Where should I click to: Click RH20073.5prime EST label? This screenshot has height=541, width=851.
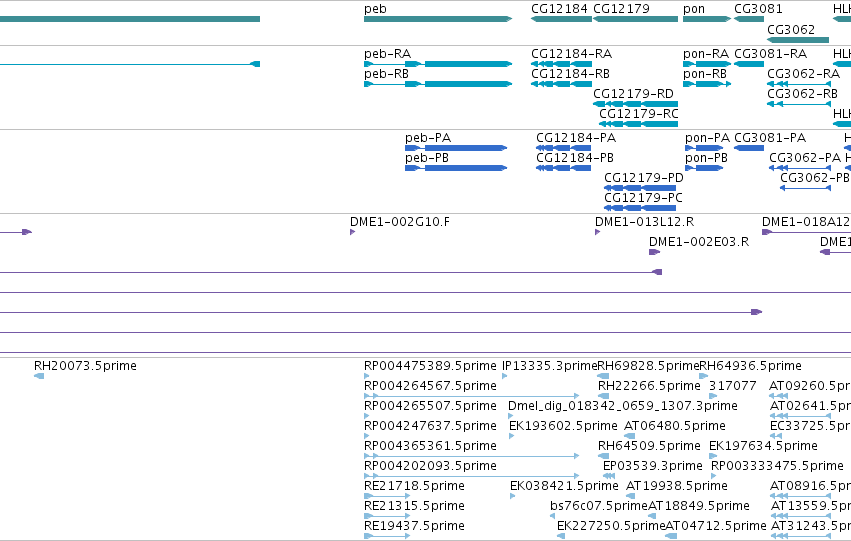(x=85, y=366)
